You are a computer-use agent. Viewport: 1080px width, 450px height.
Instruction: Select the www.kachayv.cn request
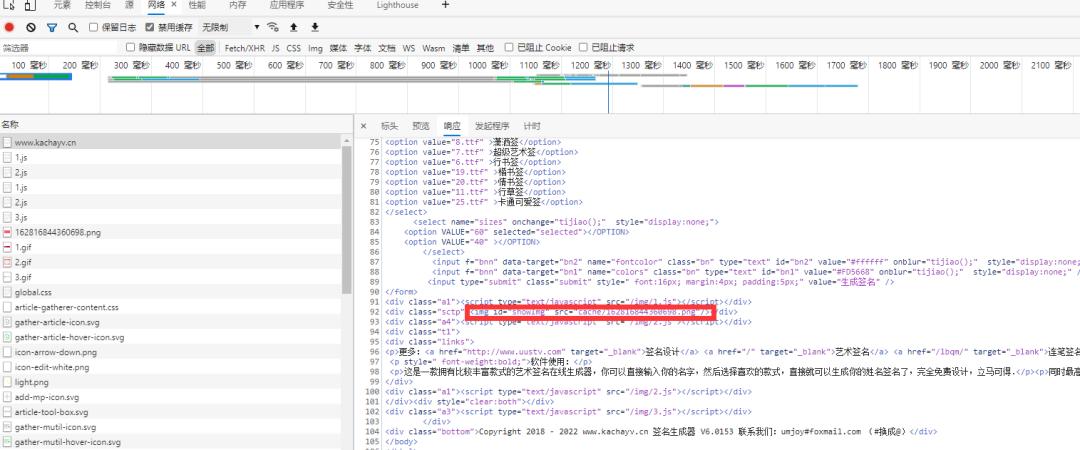[x=171, y=142]
